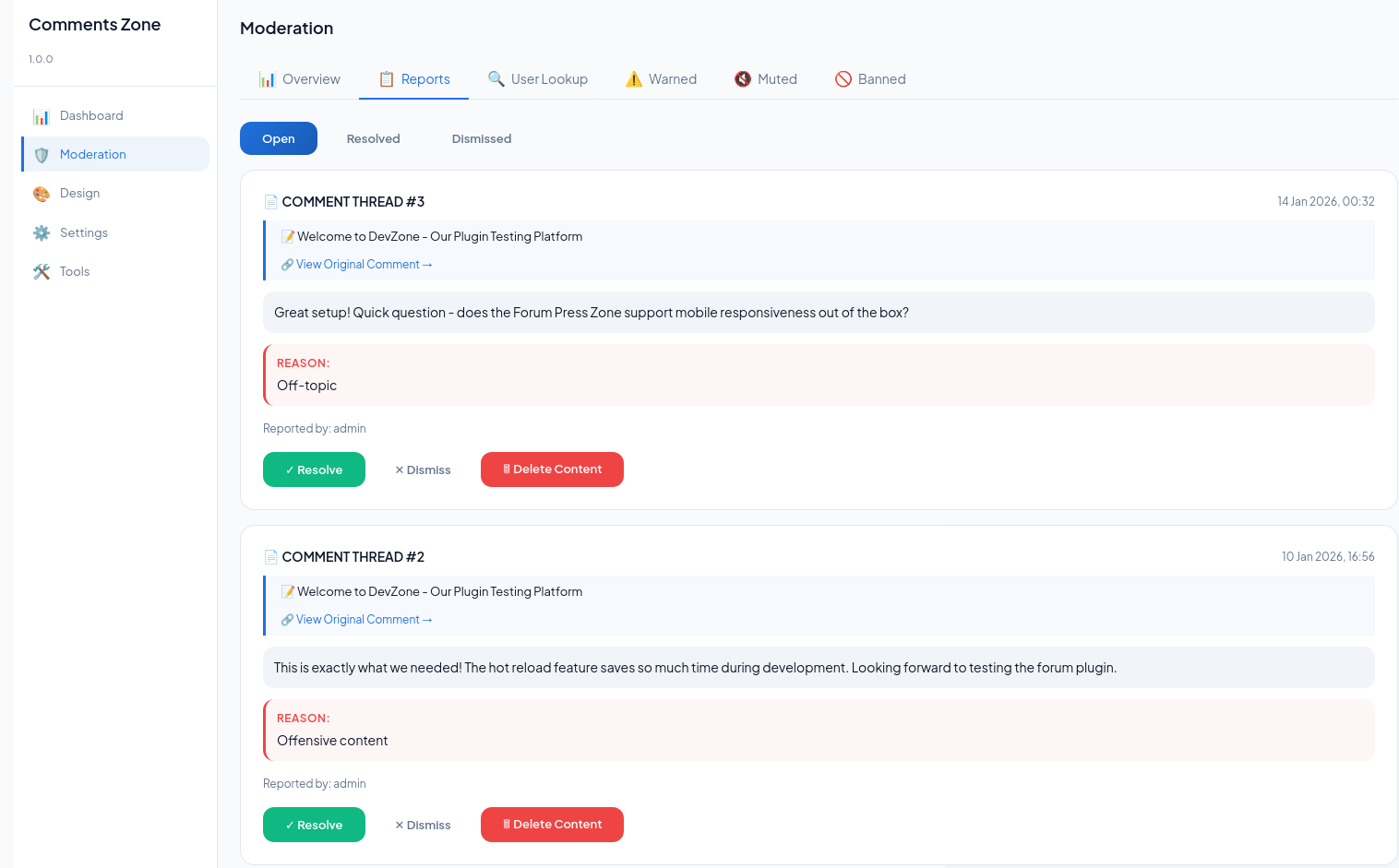Click the Banned prohibition icon

[843, 79]
